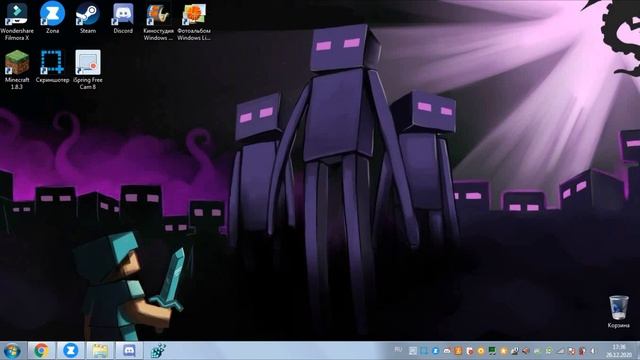Open Google Chrome from the taskbar
The width and height of the screenshot is (640, 360).
click(x=41, y=351)
